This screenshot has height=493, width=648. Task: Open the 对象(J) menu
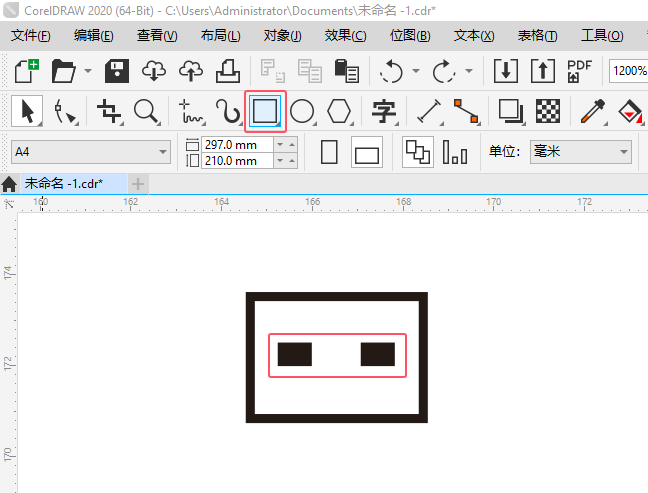coord(283,36)
